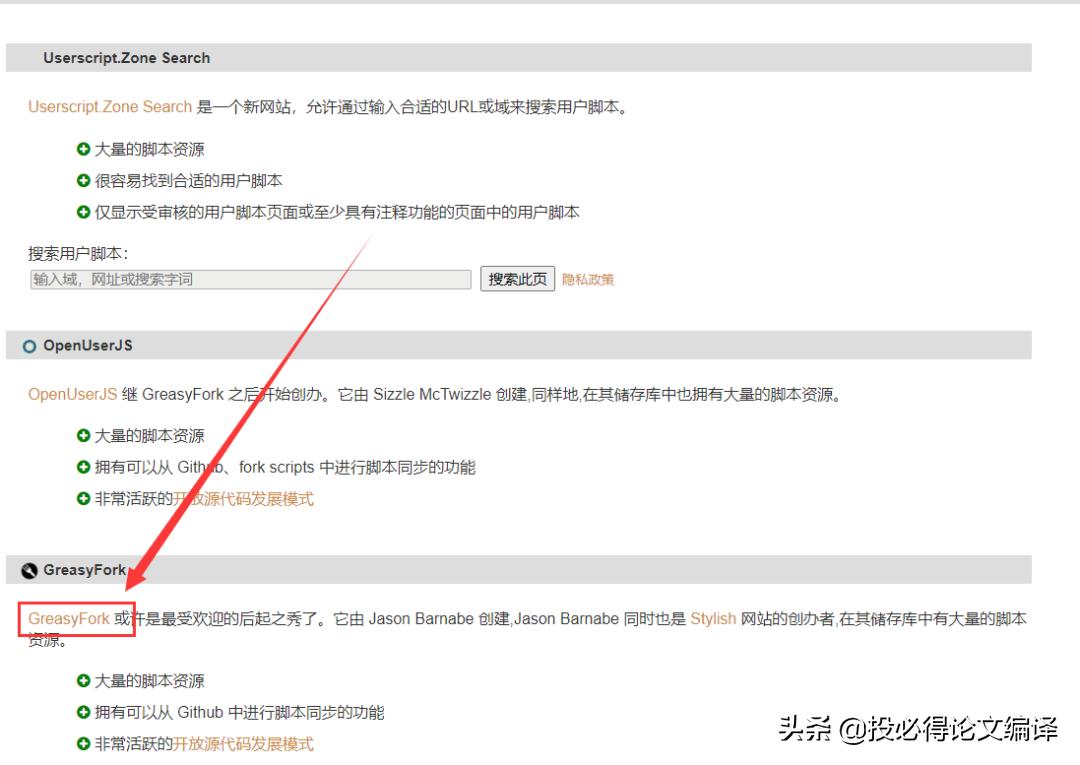Screen dimensions: 1080x765
Task: Click the GreasyFork black logo icon
Action: click(29, 571)
